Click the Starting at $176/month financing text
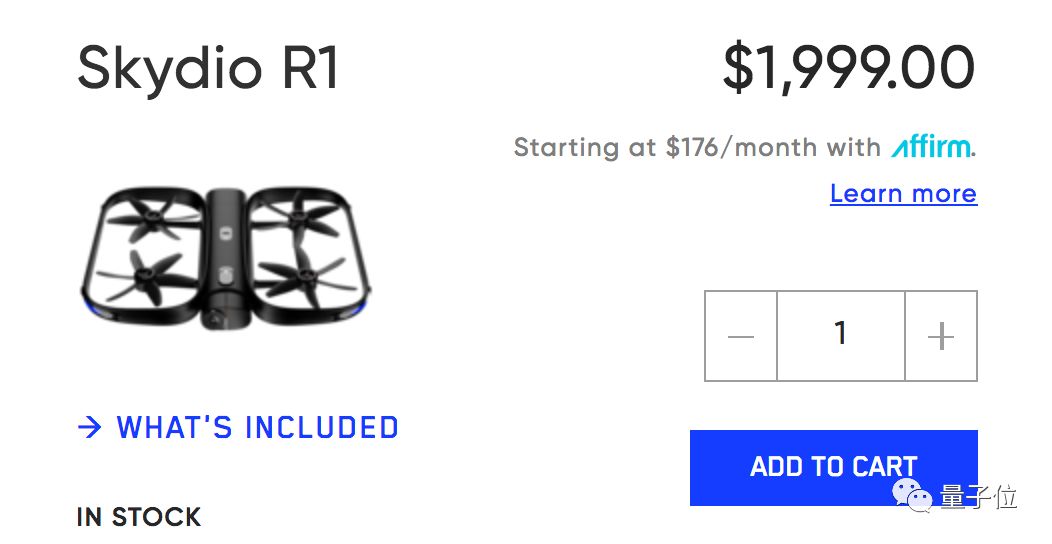 (x=697, y=148)
